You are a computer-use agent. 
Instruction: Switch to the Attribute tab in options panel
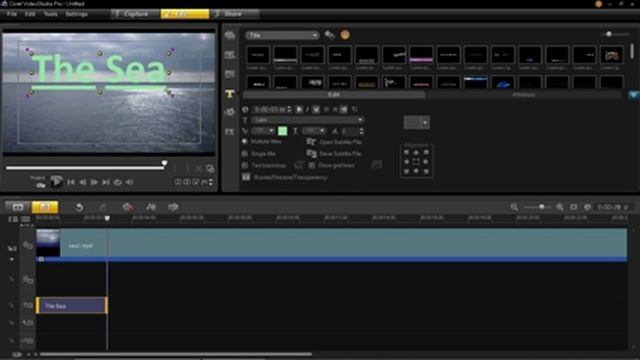[523, 95]
